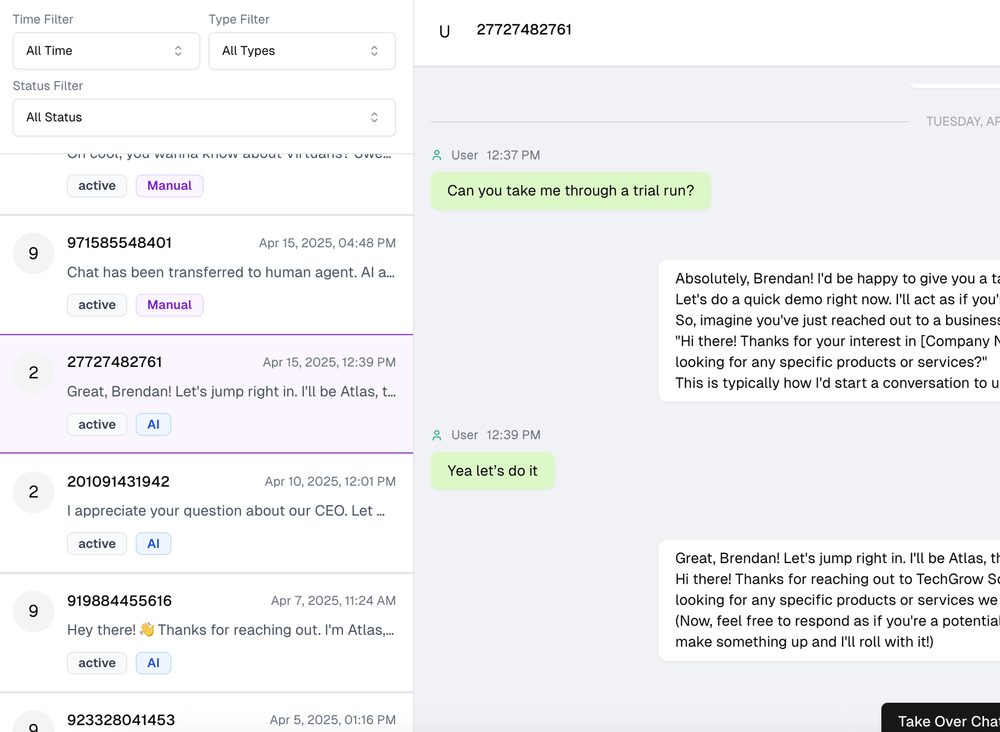The height and width of the screenshot is (732, 1000).
Task: Click active tag on conversation 27727482761
Action: click(97, 425)
